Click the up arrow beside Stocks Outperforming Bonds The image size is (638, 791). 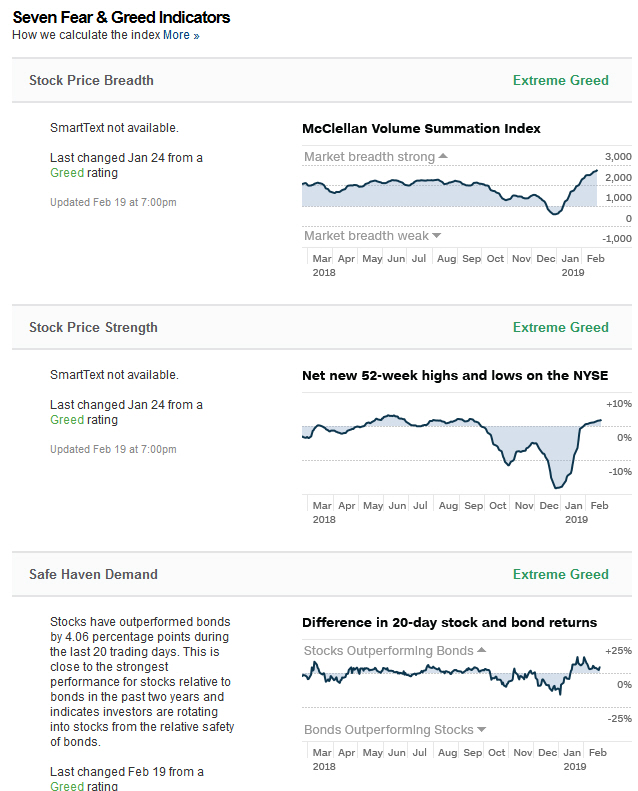pos(482,650)
